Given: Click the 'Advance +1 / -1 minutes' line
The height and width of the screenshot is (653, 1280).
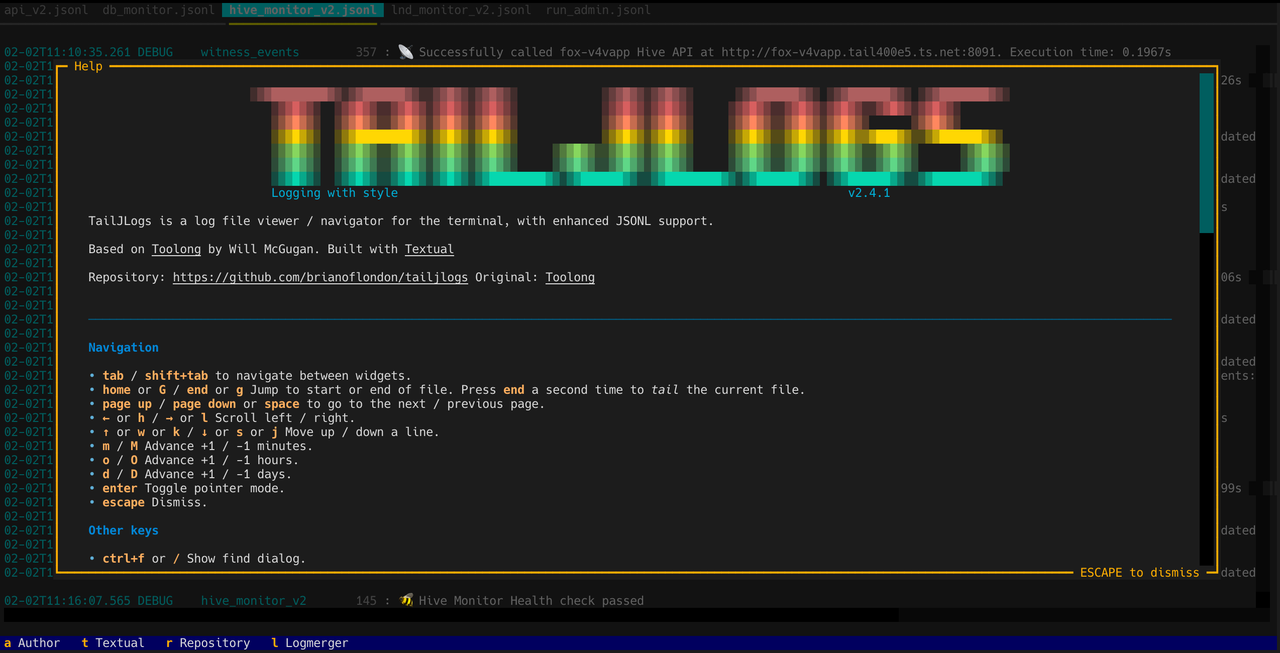Looking at the screenshot, I should 200,446.
